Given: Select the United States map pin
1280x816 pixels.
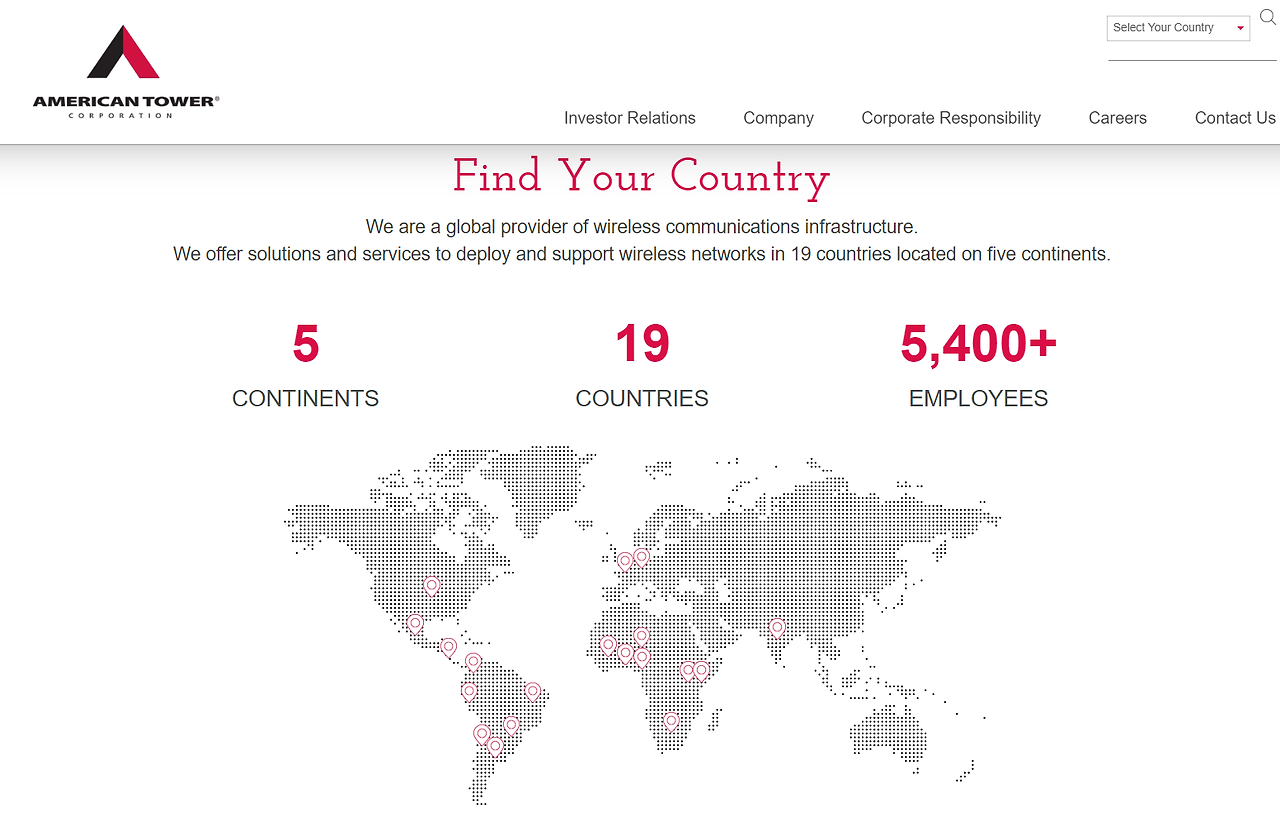Looking at the screenshot, I should 432,586.
